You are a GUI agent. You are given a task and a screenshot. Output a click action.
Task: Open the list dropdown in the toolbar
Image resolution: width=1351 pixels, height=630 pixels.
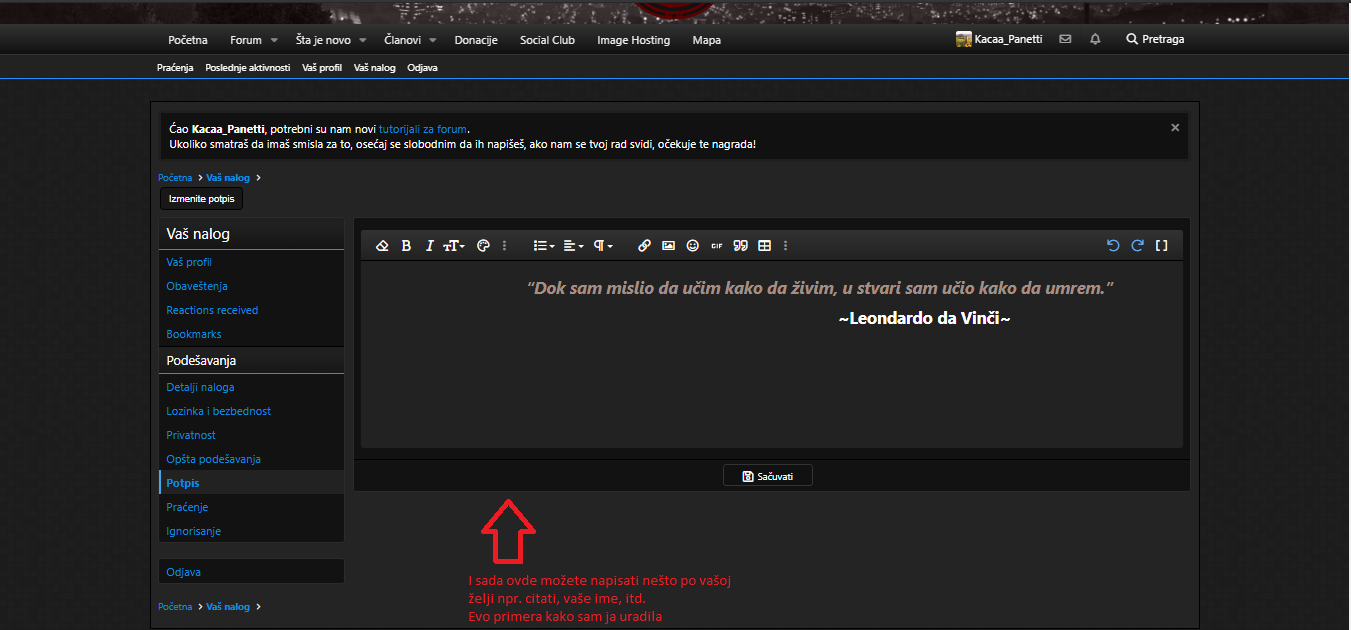tap(544, 246)
